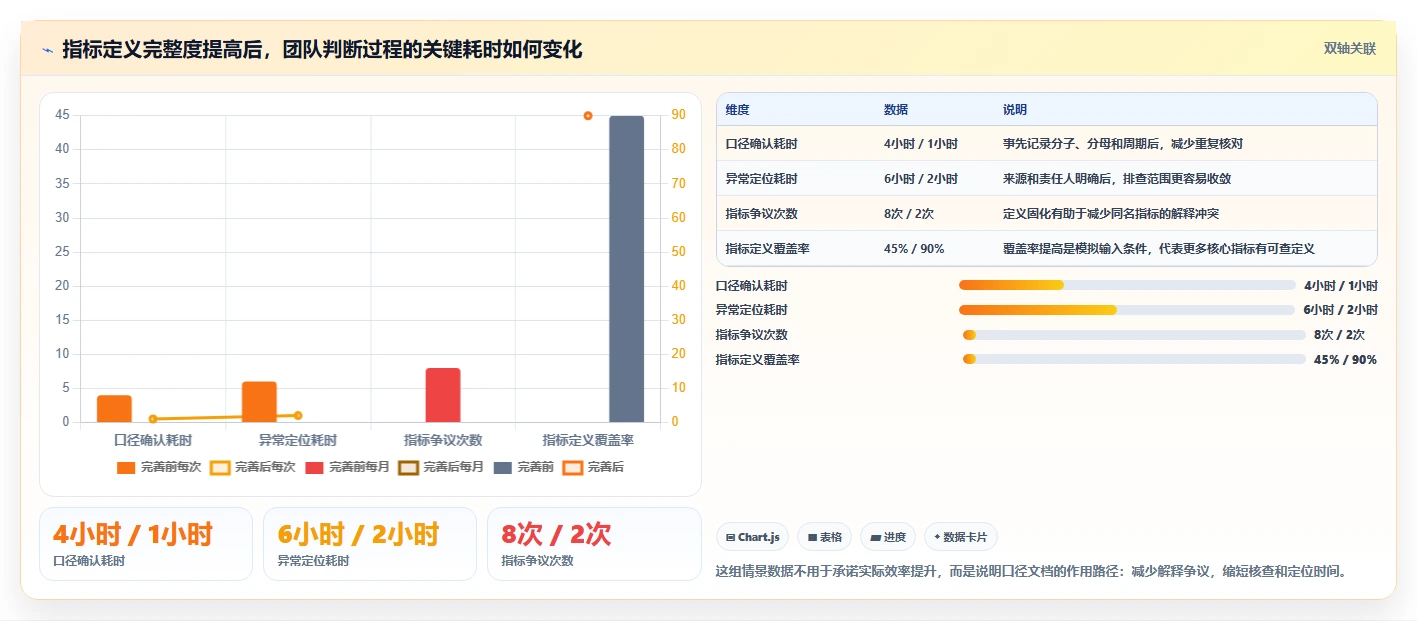Viewport: 1417px width, 621px height.
Task: Select the 指标争议次数 table row cell
Action: coord(762,214)
